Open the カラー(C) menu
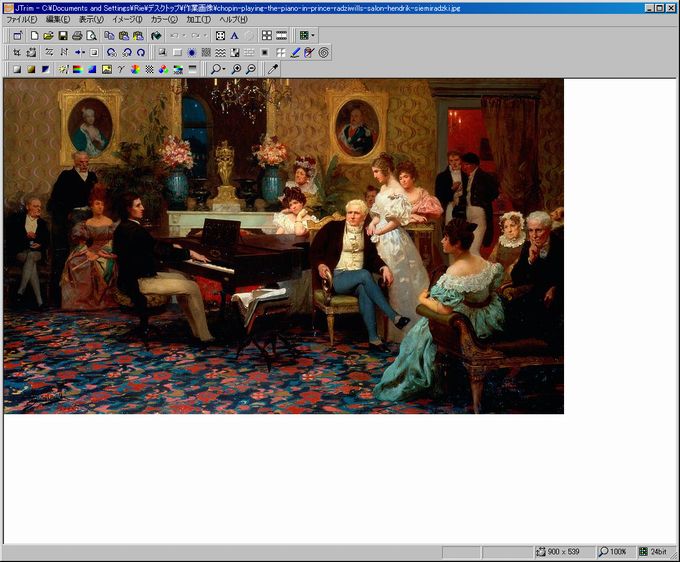This screenshot has width=680, height=562. pos(164,19)
